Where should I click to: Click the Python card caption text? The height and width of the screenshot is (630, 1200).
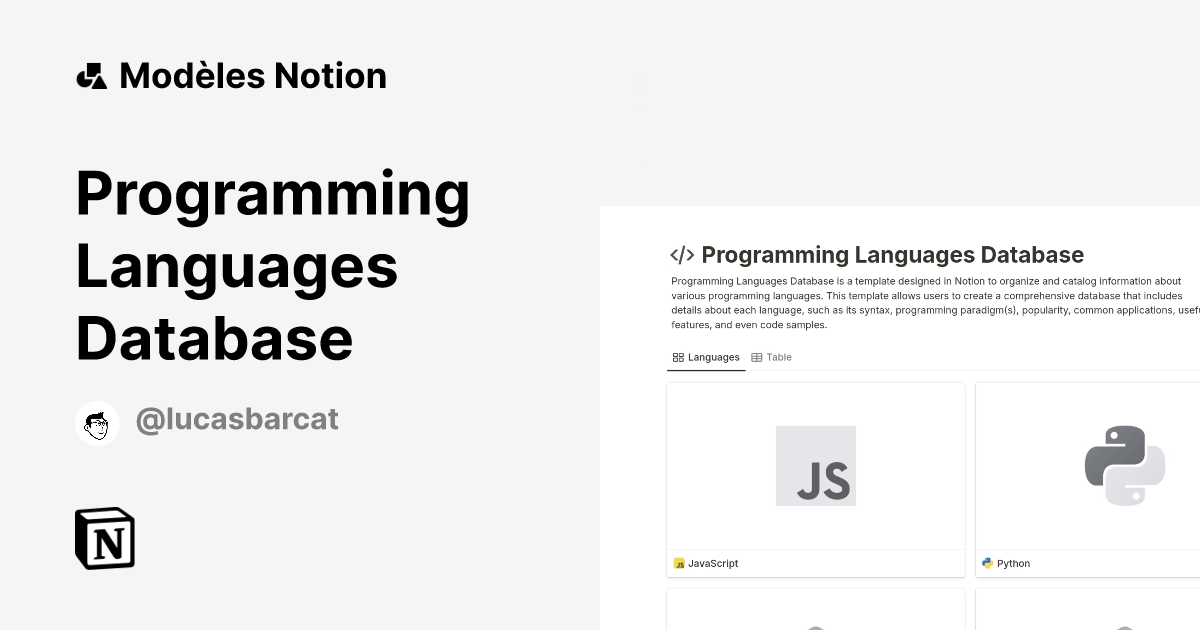[1013, 563]
